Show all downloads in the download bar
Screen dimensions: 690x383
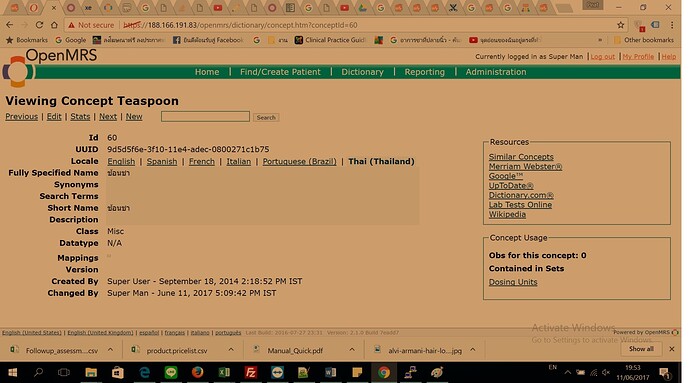coord(641,349)
